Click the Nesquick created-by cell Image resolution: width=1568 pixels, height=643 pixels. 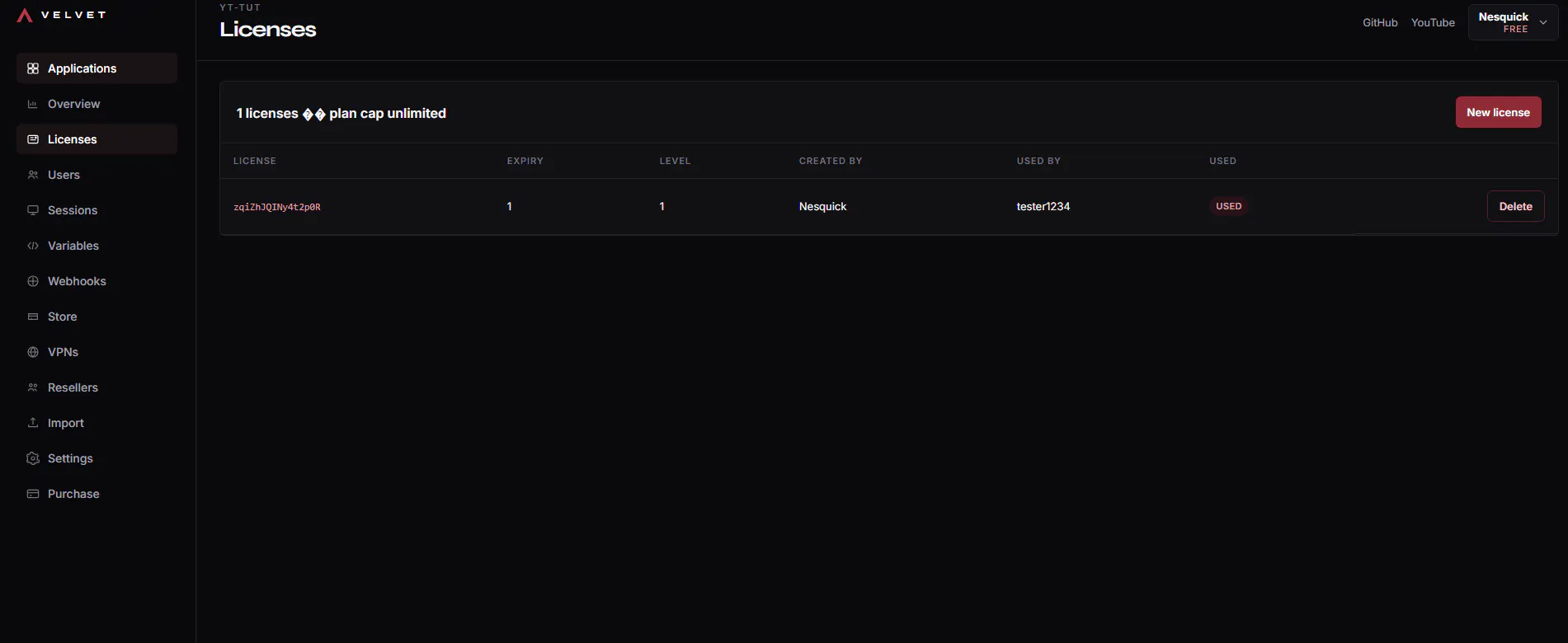point(822,206)
